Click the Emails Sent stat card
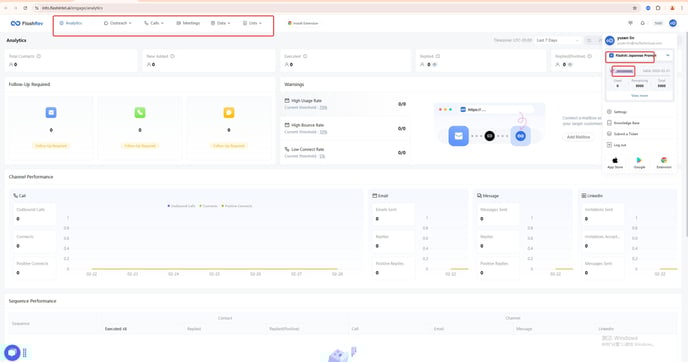The height and width of the screenshot is (362, 688). point(394,215)
